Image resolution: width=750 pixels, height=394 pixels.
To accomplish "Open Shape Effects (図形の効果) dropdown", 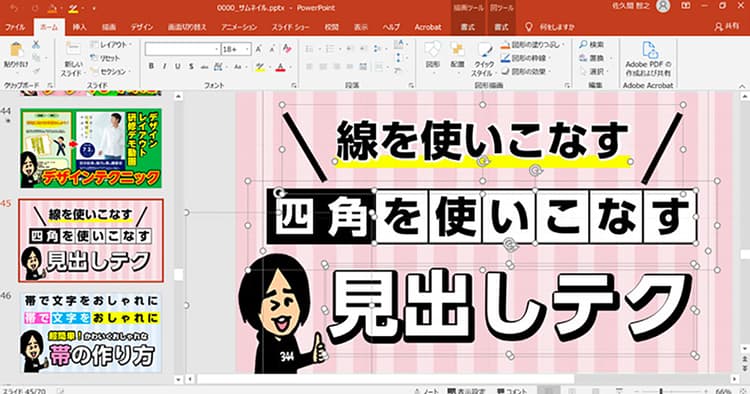I will [x=526, y=71].
